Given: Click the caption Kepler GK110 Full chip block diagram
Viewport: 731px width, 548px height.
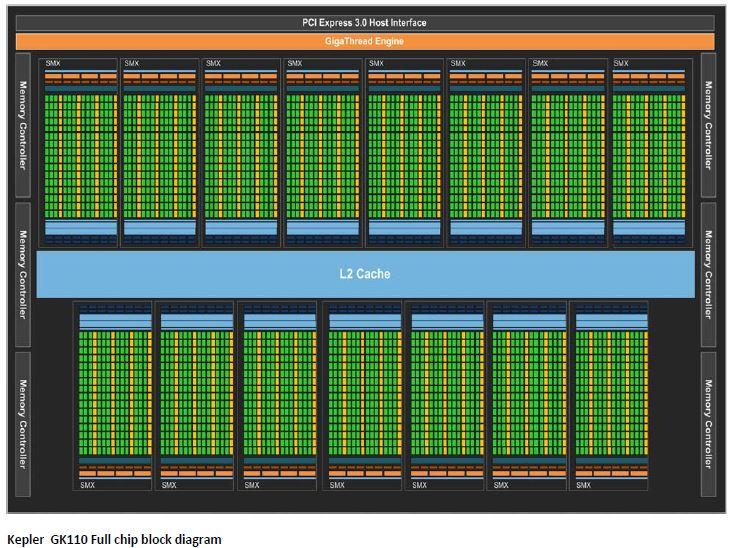Looking at the screenshot, I should (x=114, y=539).
